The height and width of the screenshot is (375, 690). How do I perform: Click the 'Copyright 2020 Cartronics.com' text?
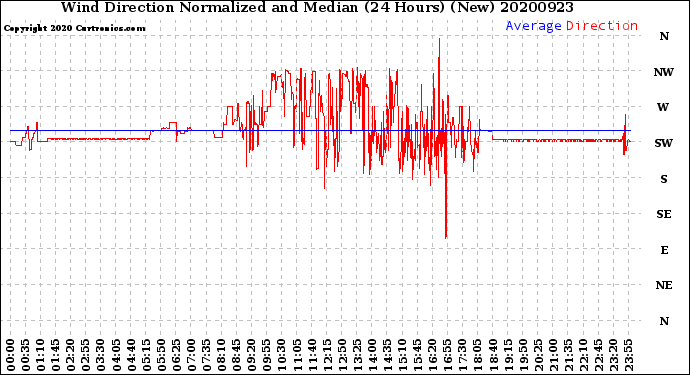click(74, 28)
